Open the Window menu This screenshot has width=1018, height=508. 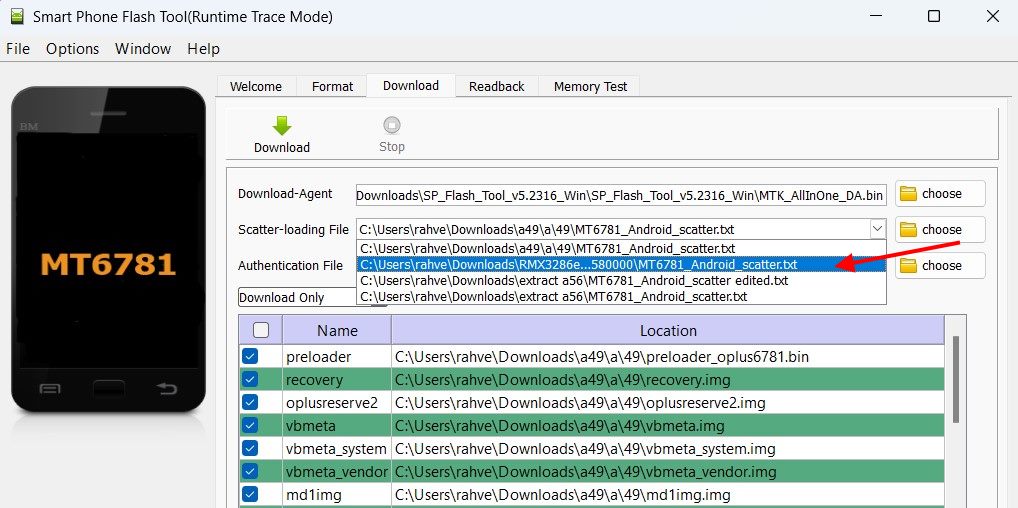(143, 49)
